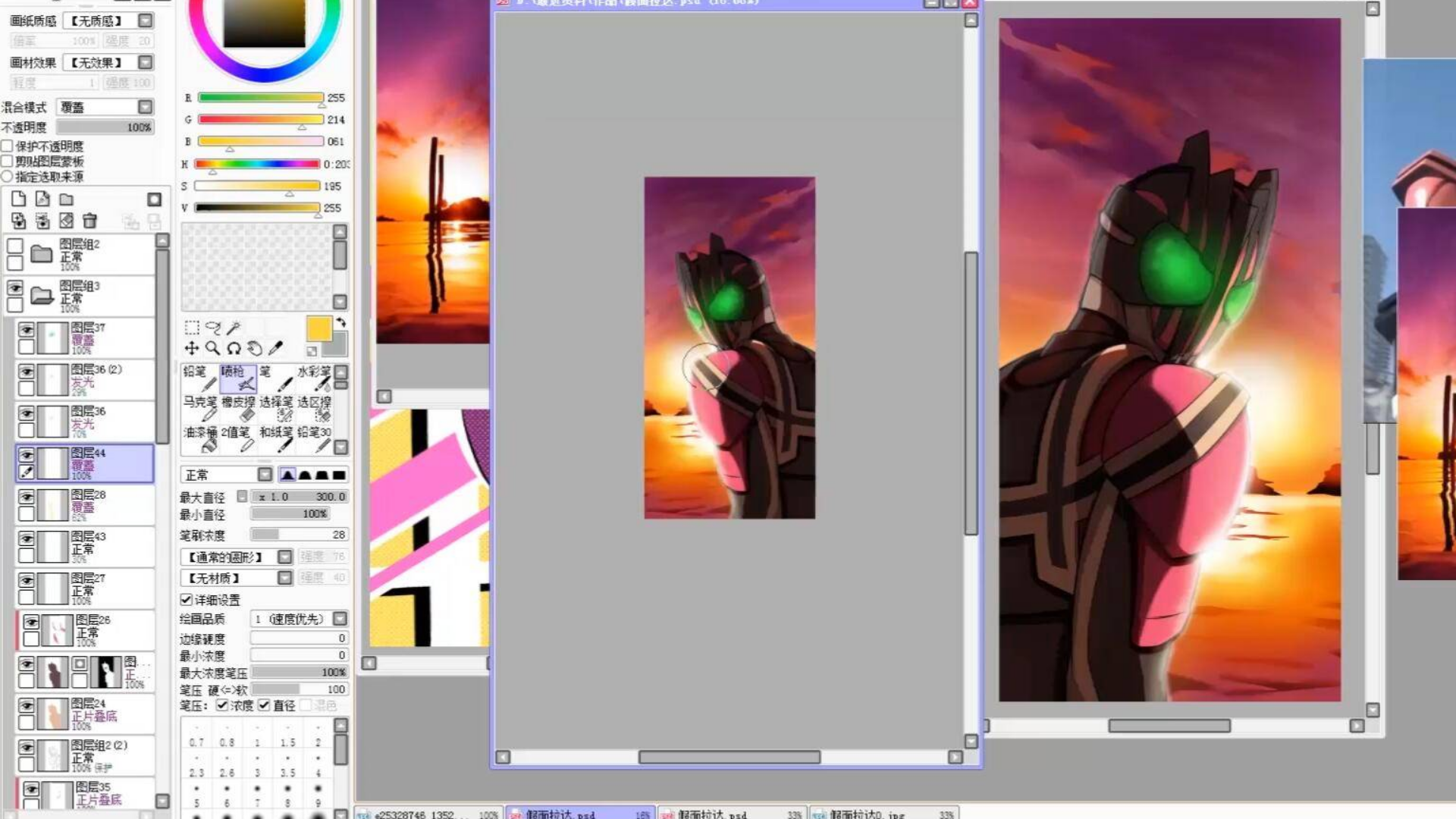Open brush mode 正常 dropdown
The image size is (1456, 819).
265,475
